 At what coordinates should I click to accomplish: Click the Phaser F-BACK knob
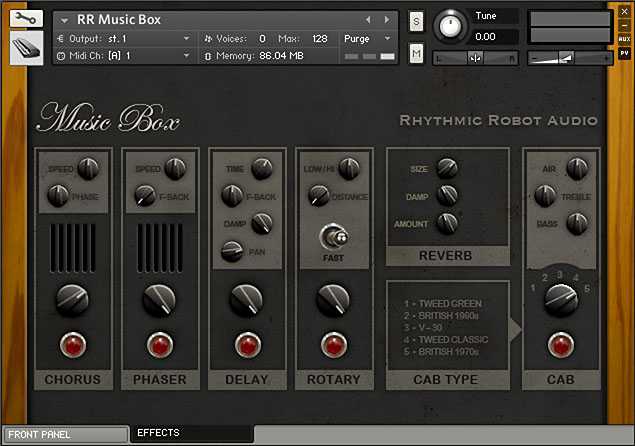tap(145, 196)
